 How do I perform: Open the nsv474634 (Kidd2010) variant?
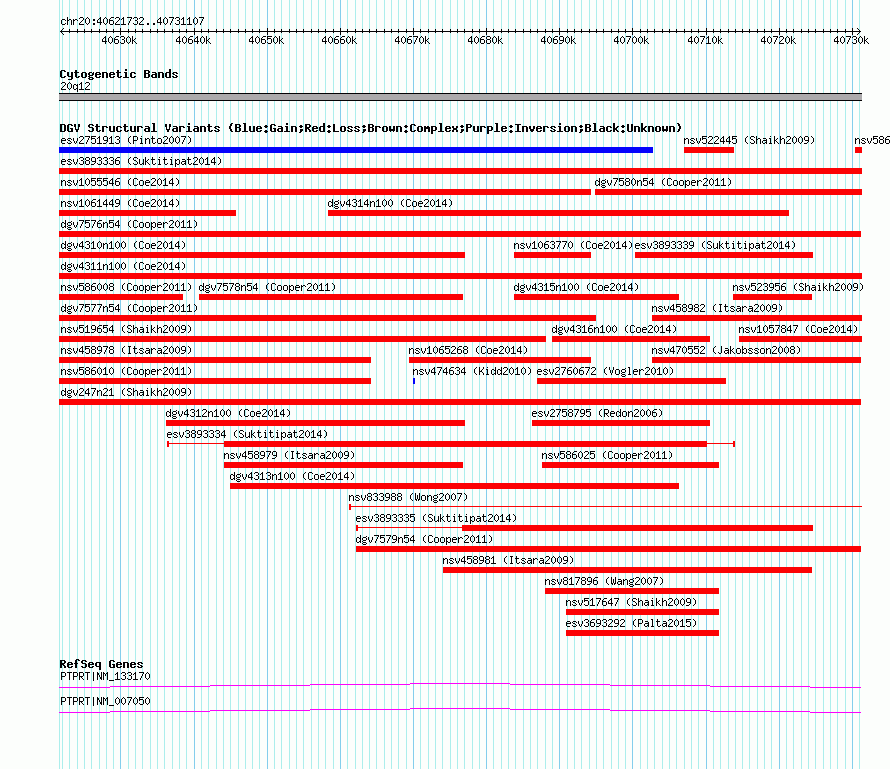(x=472, y=371)
